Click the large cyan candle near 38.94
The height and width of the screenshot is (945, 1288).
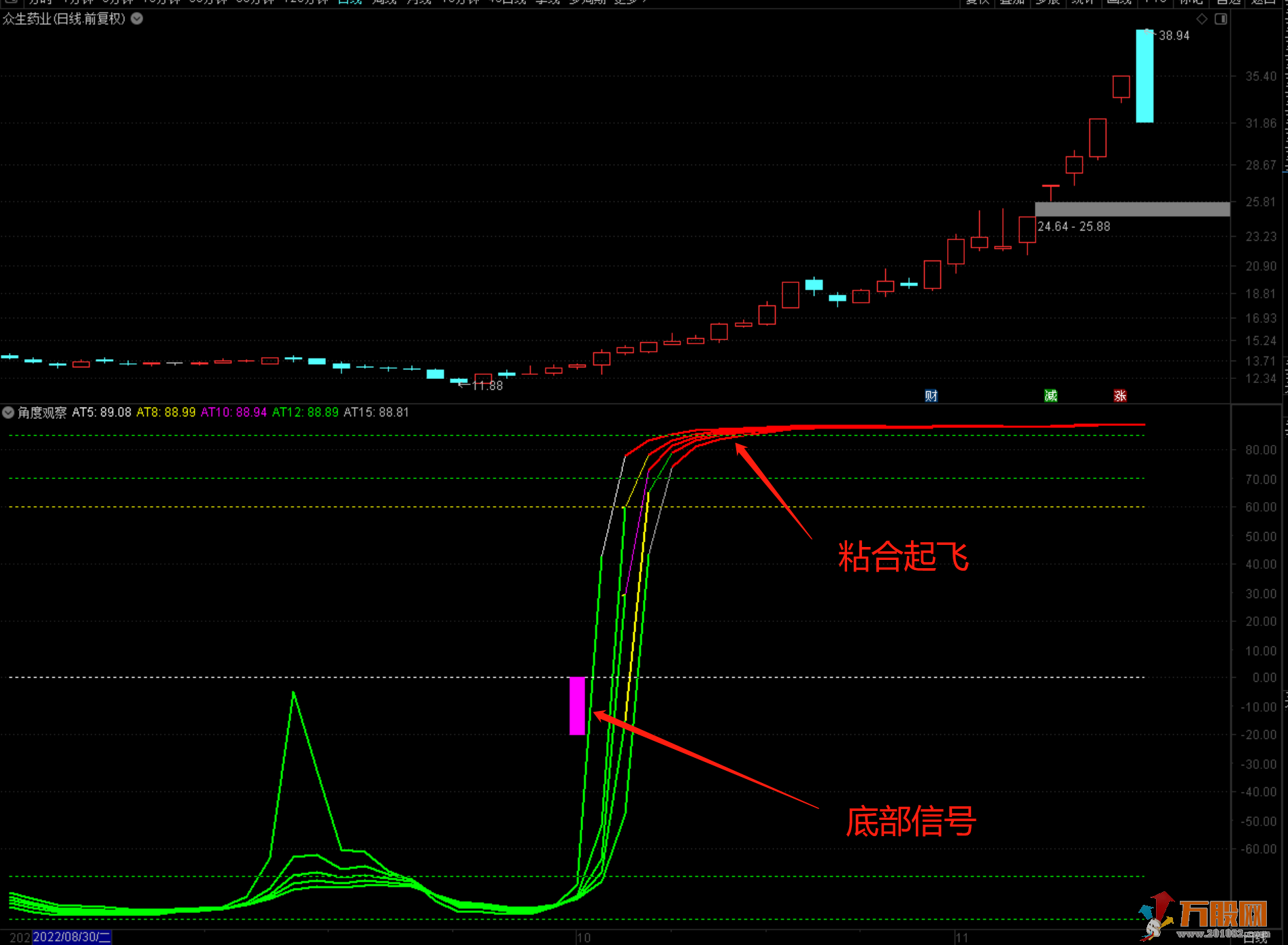(x=1144, y=76)
